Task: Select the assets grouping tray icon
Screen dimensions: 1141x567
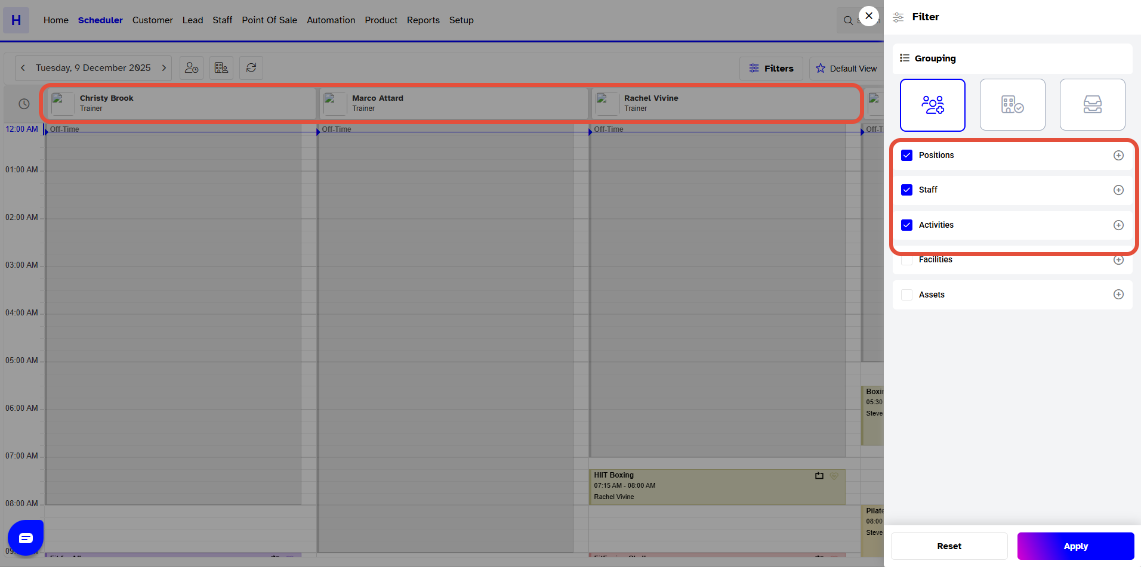Action: point(1092,106)
